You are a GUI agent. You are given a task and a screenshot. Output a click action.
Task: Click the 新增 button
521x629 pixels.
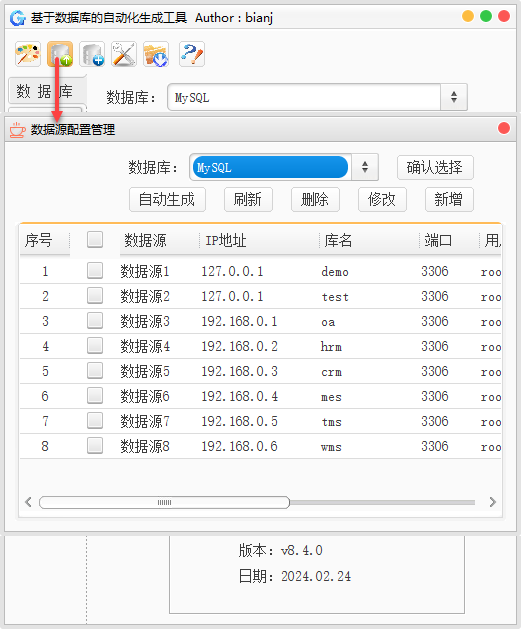pos(449,199)
